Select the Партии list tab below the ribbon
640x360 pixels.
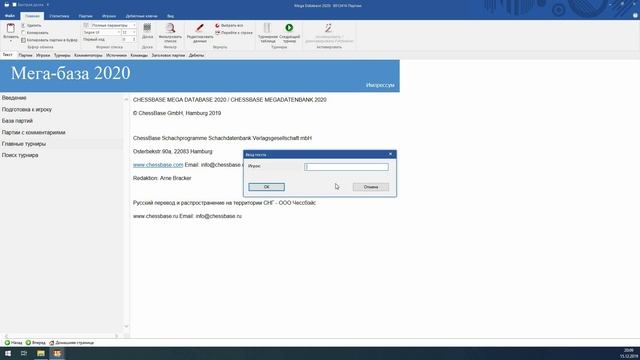(25, 55)
